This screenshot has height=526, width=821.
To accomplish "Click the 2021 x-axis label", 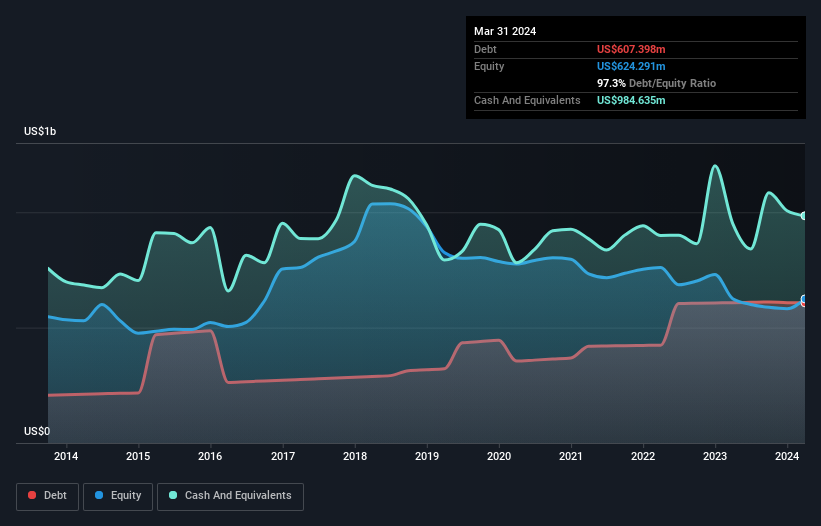I will pos(571,456).
